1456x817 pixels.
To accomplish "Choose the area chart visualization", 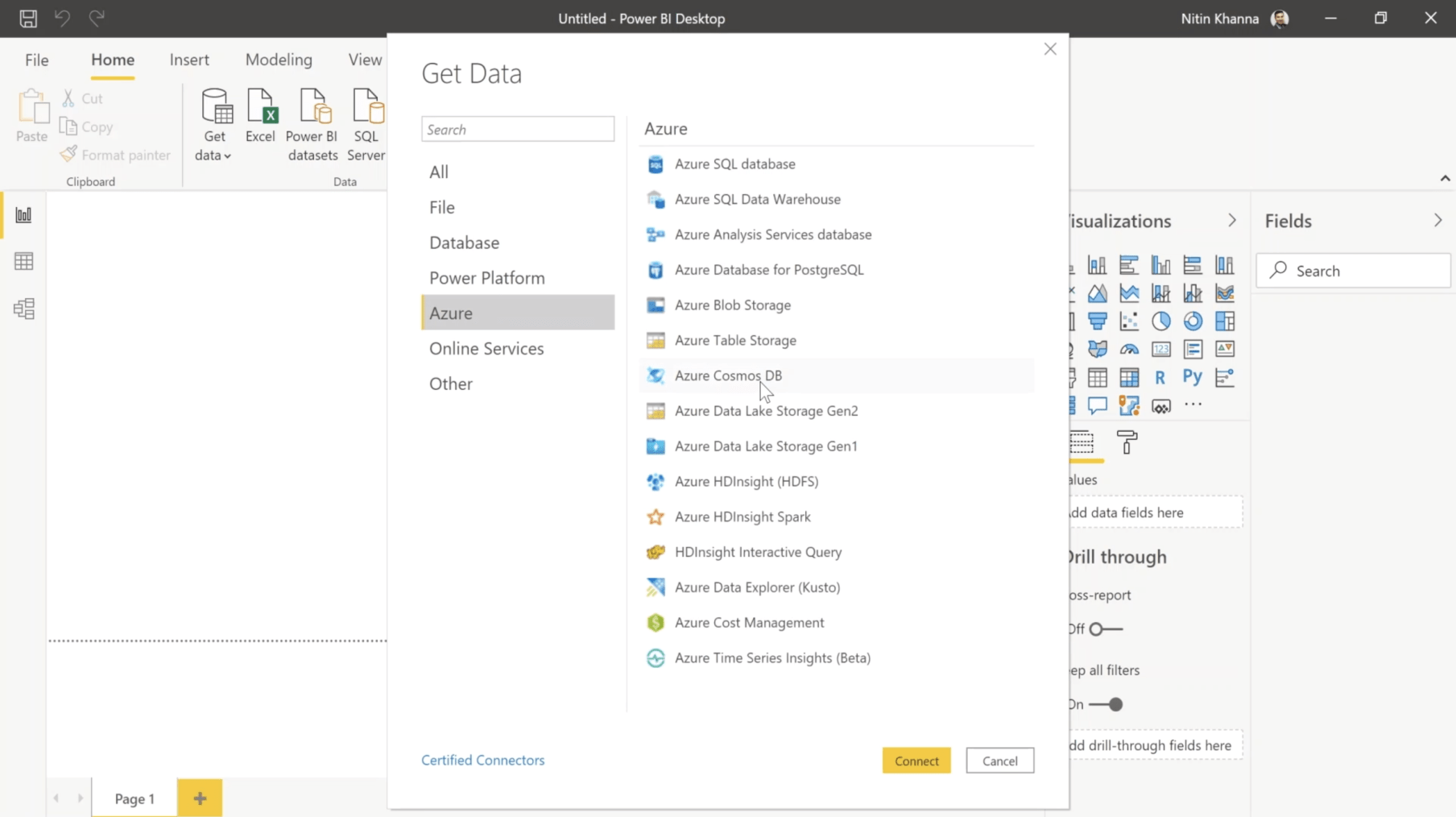I will pyautogui.click(x=1097, y=293).
